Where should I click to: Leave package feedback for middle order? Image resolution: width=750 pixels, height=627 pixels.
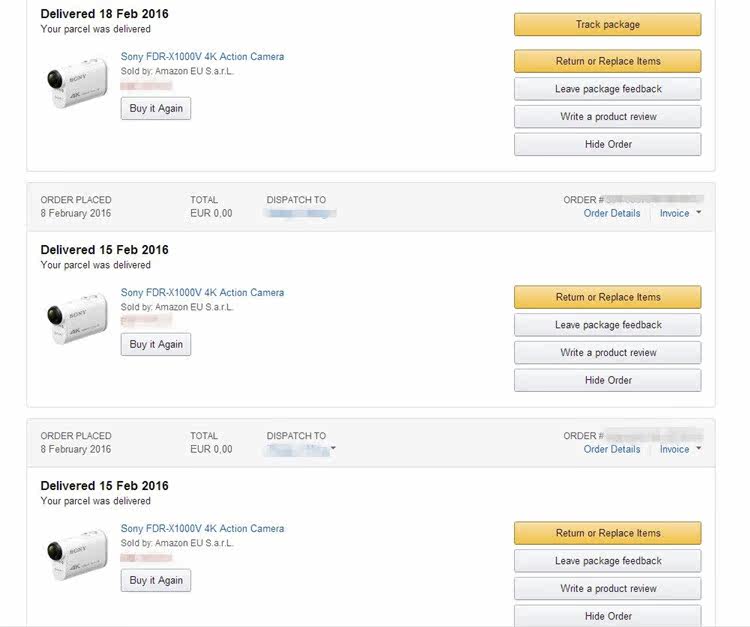tap(607, 325)
